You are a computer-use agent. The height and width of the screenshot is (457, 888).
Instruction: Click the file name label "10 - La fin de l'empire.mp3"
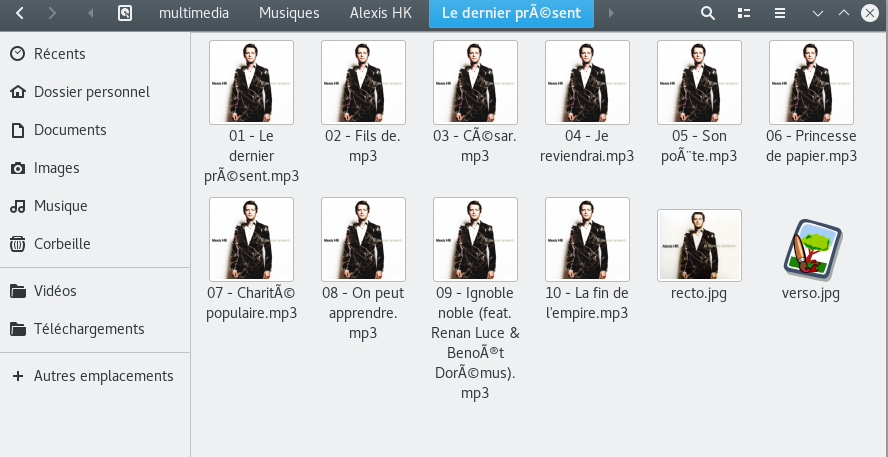pos(587,303)
